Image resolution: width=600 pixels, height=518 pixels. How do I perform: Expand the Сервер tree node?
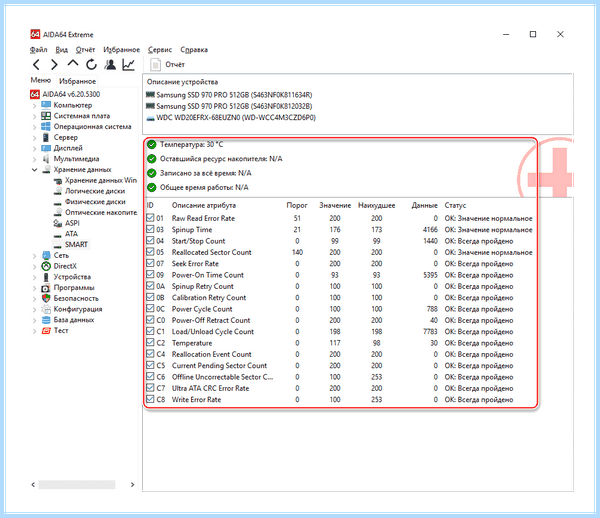point(34,137)
